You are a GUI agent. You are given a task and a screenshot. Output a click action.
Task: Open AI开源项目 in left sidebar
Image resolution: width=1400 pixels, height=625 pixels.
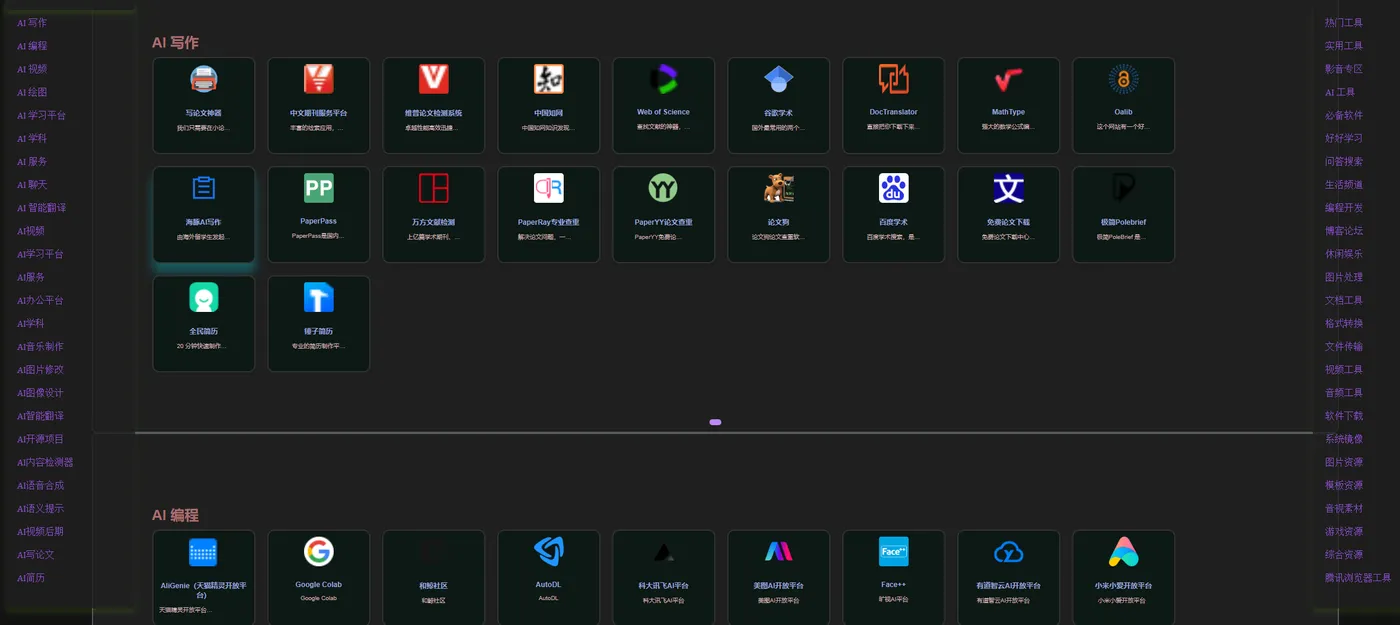(x=40, y=439)
